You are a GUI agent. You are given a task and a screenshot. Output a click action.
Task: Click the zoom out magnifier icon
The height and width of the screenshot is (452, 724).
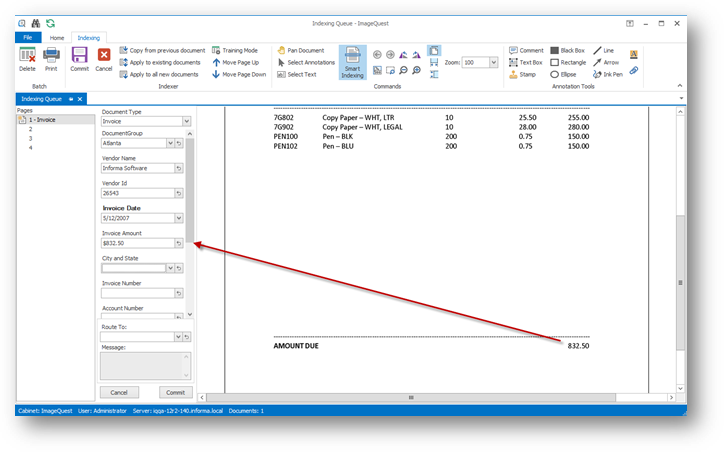point(404,70)
